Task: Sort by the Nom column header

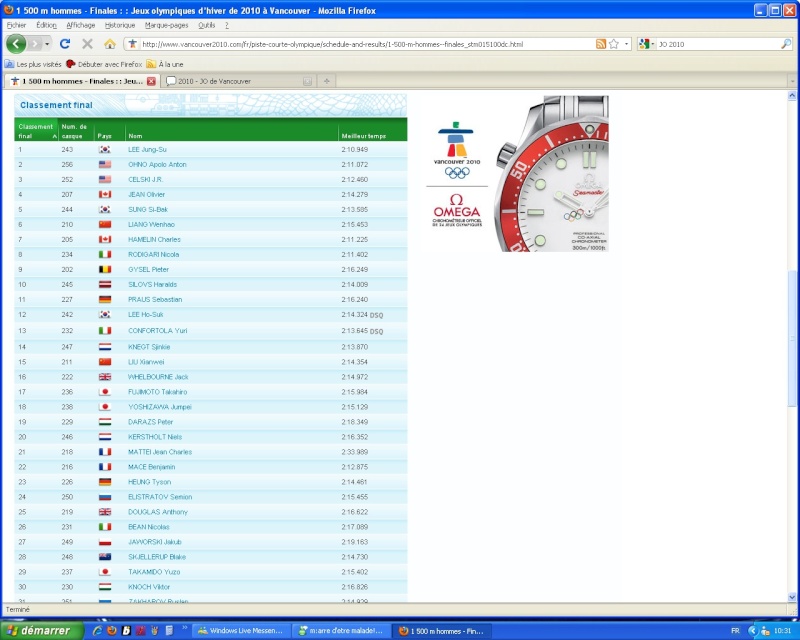Action: pos(233,131)
